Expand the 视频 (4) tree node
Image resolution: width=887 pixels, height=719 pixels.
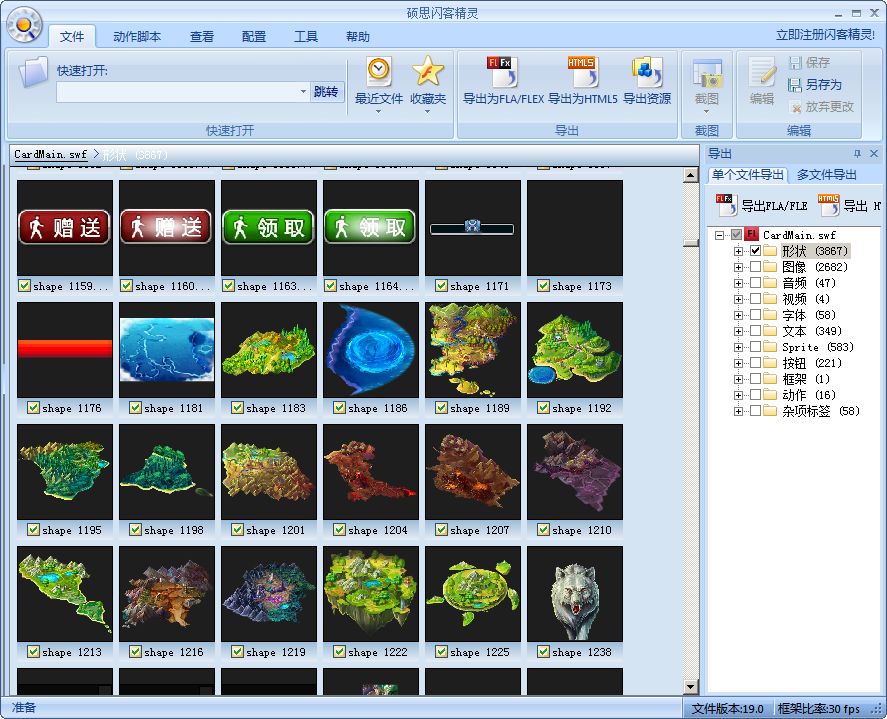738,299
